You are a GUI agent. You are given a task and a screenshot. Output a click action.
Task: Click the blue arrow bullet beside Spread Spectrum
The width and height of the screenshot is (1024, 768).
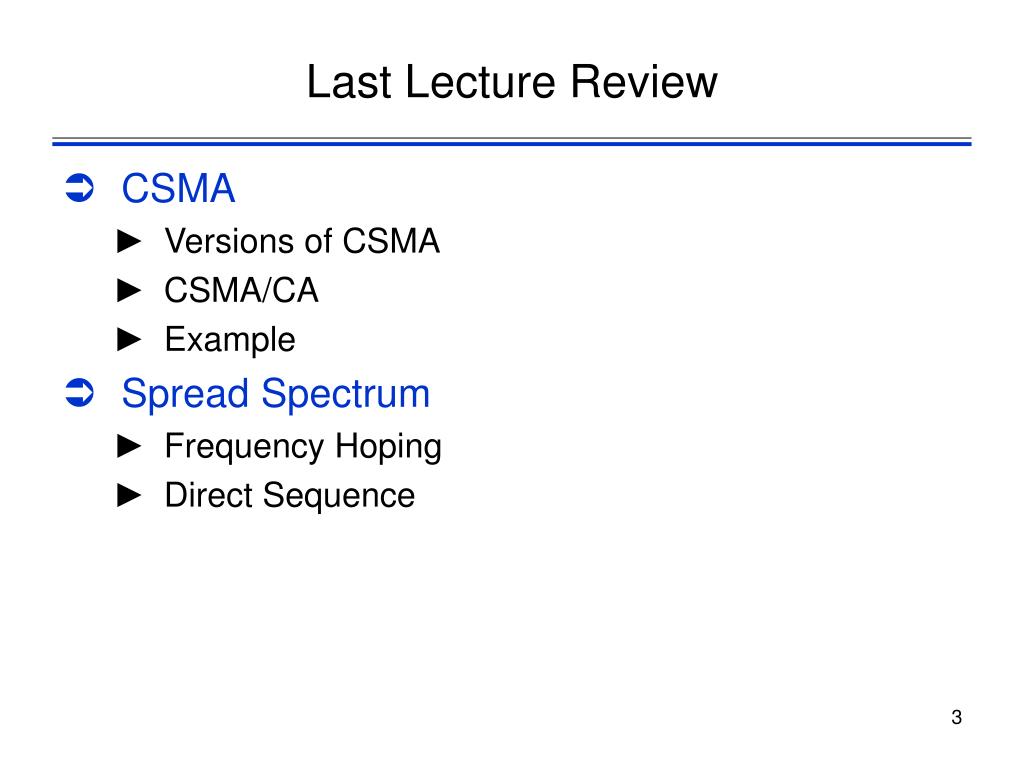80,392
